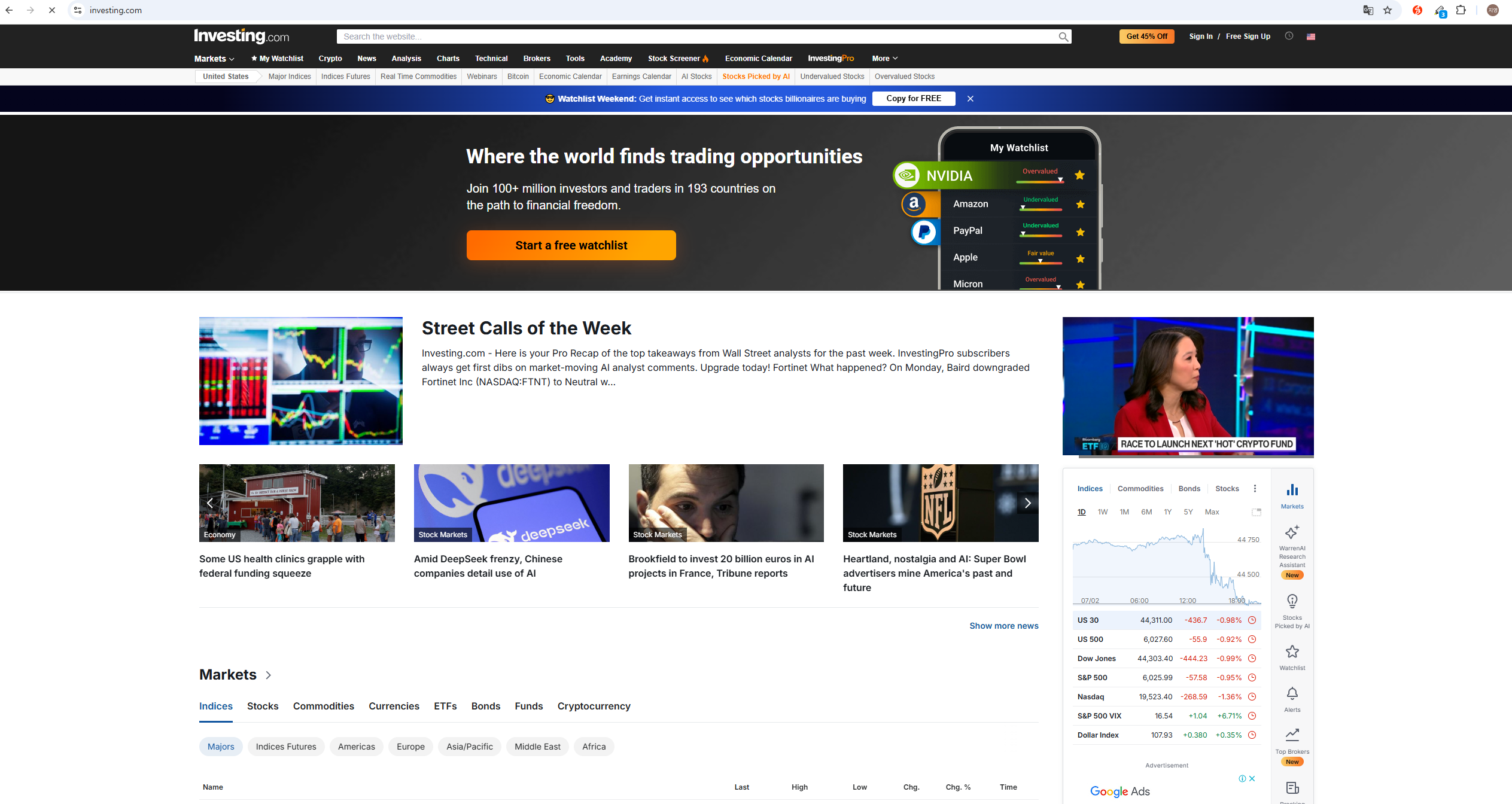Expand the chart with the fullscreen icon
This screenshot has width=1512, height=804.
[1257, 512]
